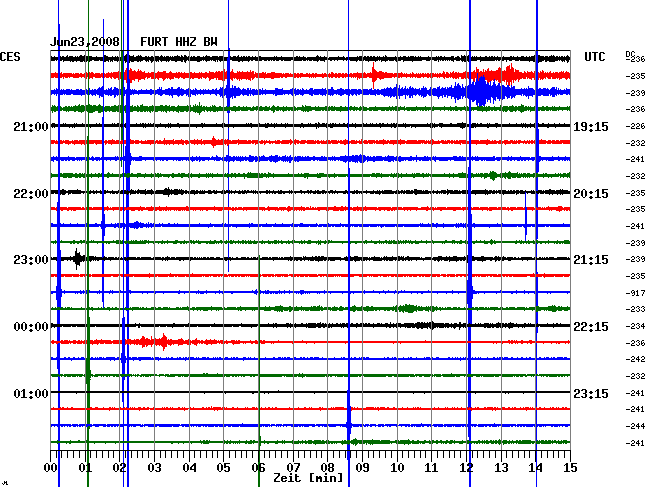Screen dimensions: 650x494
Task: Click minute axis tick label 05
Action: [223, 468]
